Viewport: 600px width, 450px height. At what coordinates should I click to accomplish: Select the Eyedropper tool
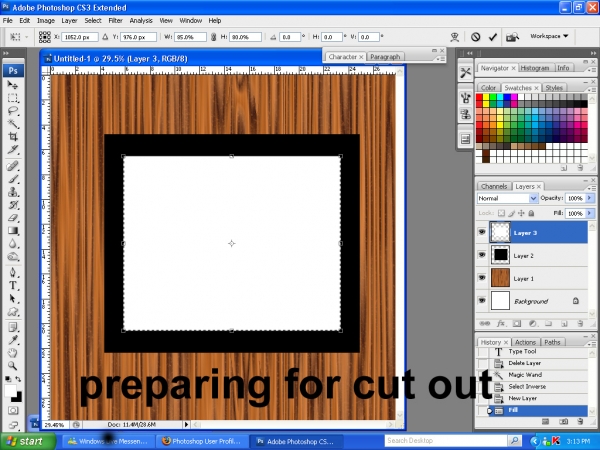click(x=13, y=340)
